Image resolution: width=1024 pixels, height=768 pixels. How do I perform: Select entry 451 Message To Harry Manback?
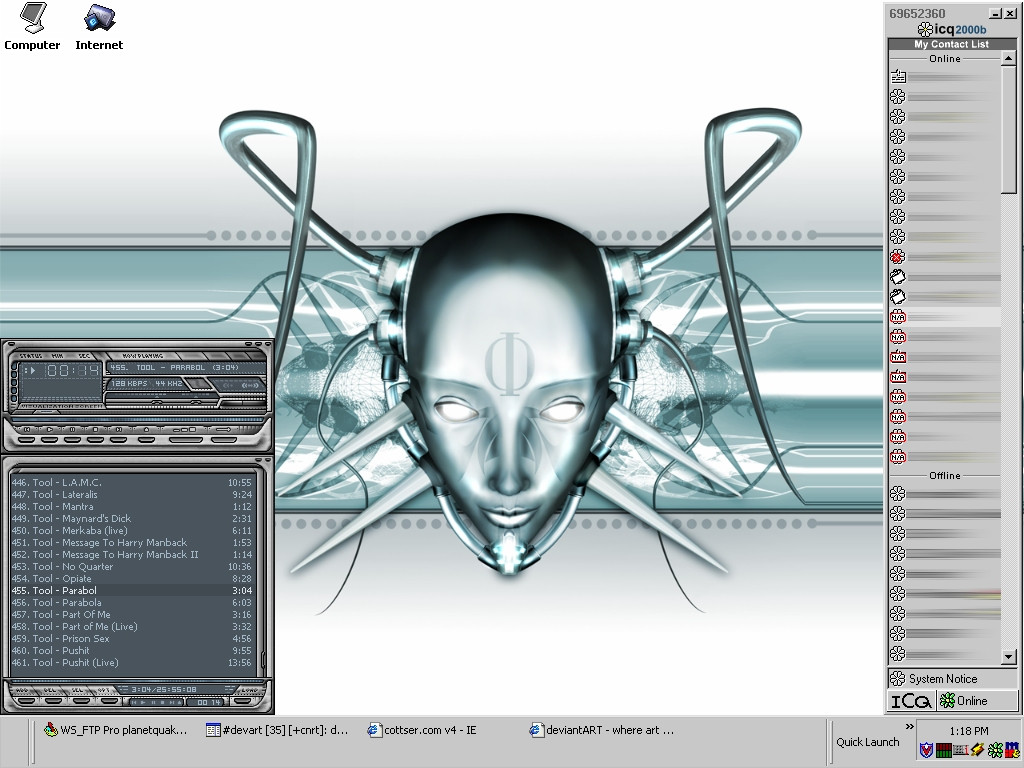point(131,542)
